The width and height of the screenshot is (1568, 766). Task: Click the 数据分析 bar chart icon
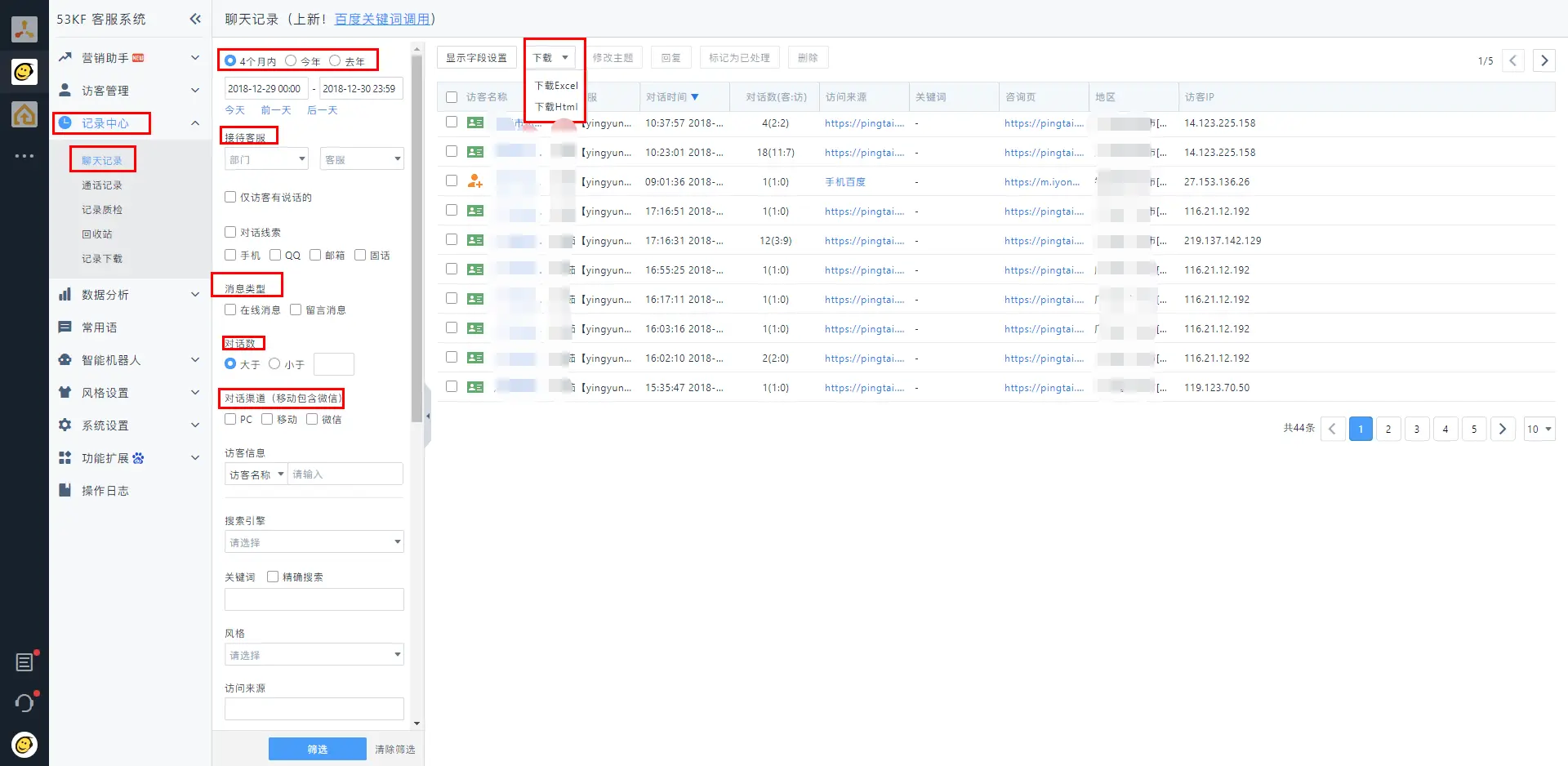(65, 295)
